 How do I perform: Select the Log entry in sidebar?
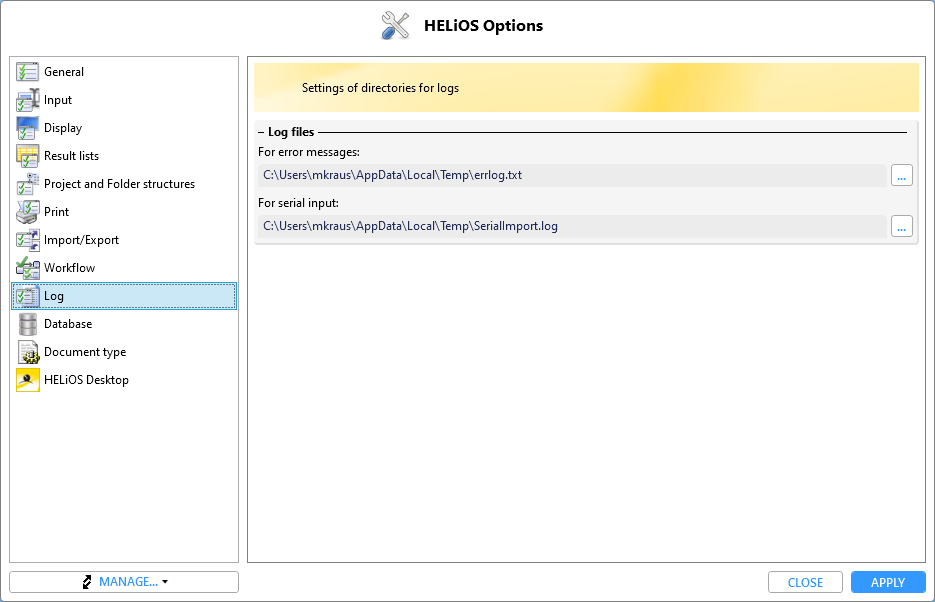point(54,296)
